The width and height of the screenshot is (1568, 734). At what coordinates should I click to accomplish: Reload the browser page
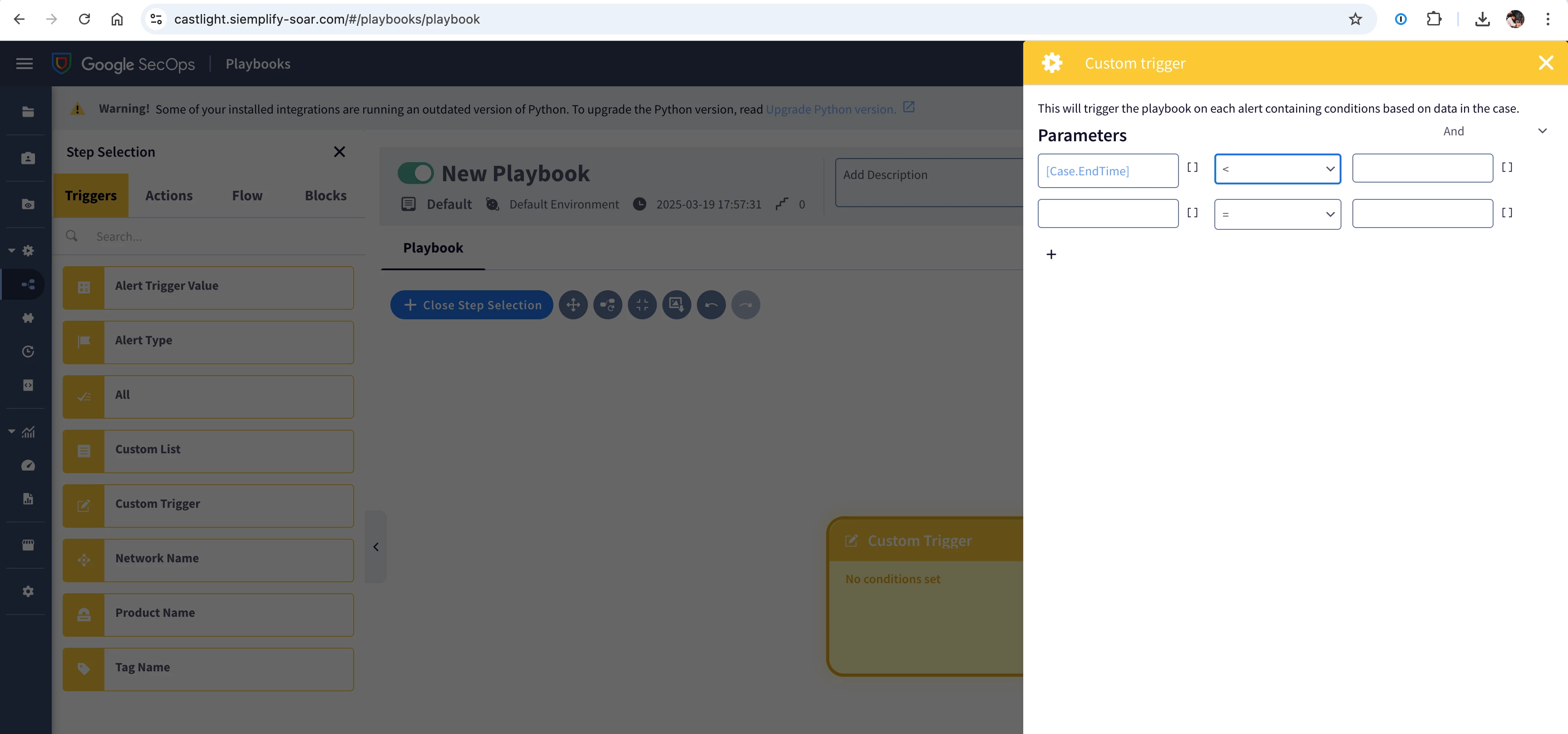click(x=84, y=19)
